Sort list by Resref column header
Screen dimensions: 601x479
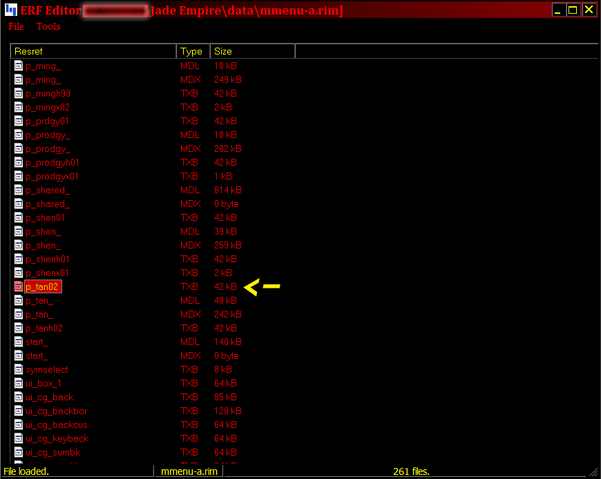[x=93, y=51]
